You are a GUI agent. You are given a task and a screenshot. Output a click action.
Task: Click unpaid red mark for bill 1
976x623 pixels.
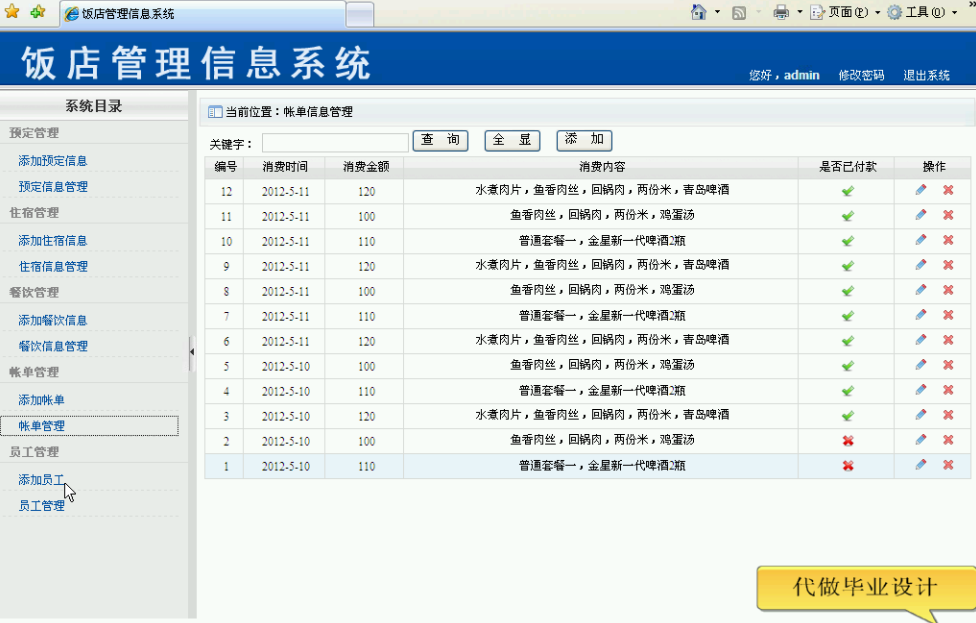[848, 466]
